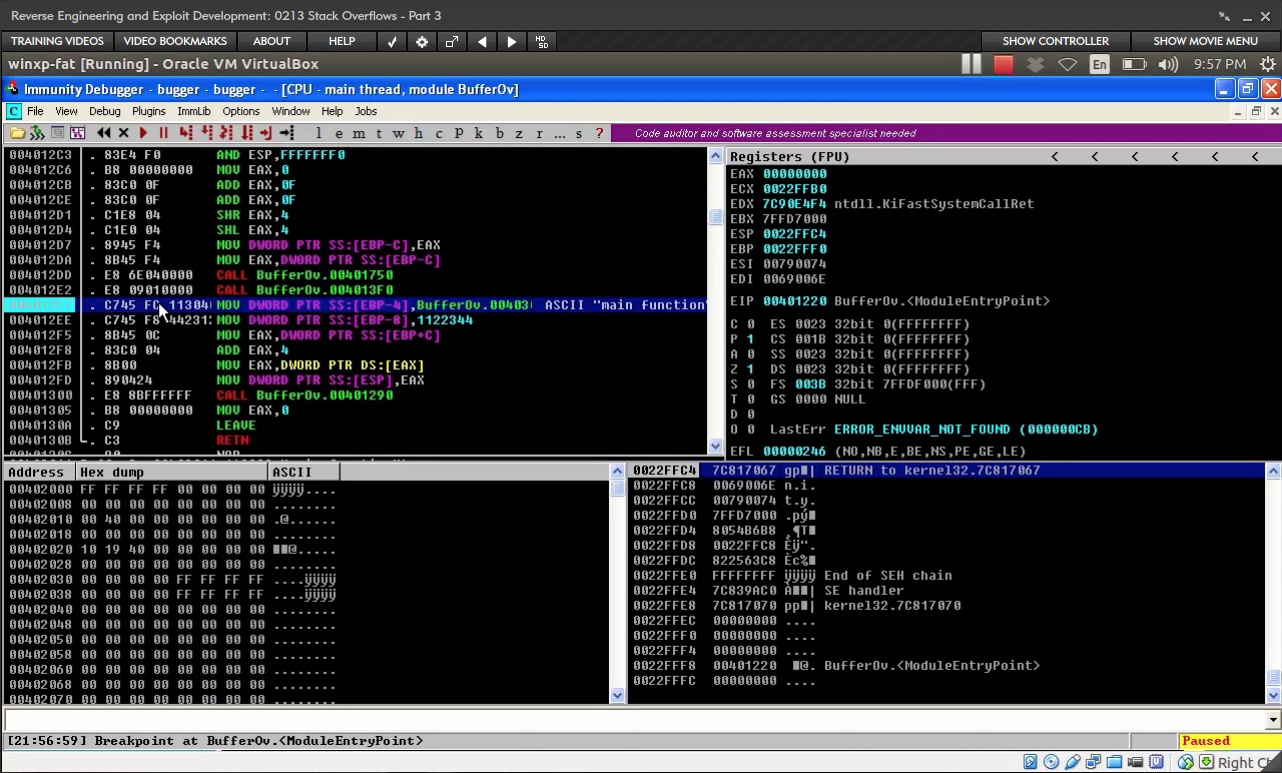Show Patches with 'P' button
The width and height of the screenshot is (1282, 773).
pyautogui.click(x=458, y=133)
